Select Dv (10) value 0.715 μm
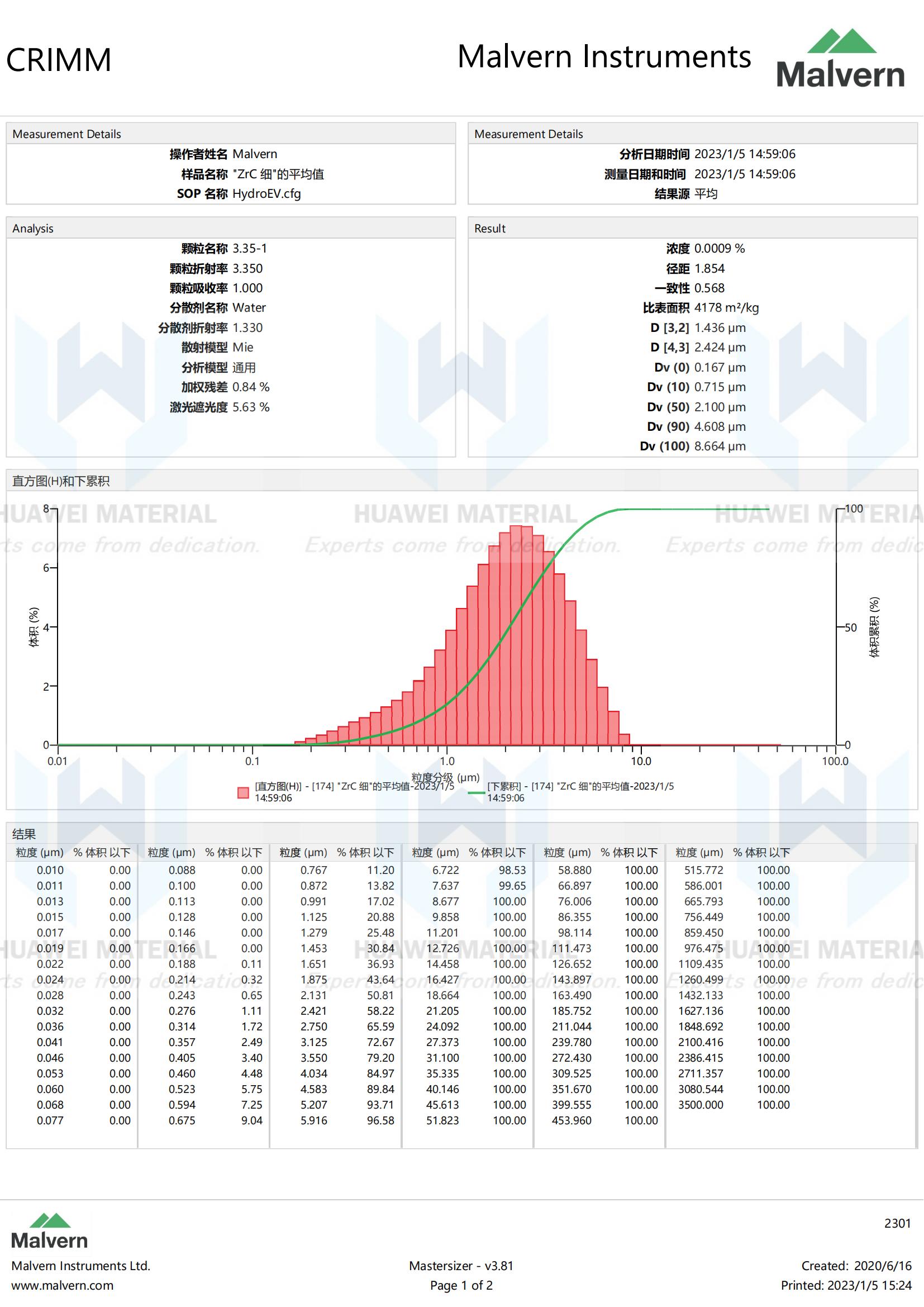The image size is (924, 1307). [x=720, y=387]
